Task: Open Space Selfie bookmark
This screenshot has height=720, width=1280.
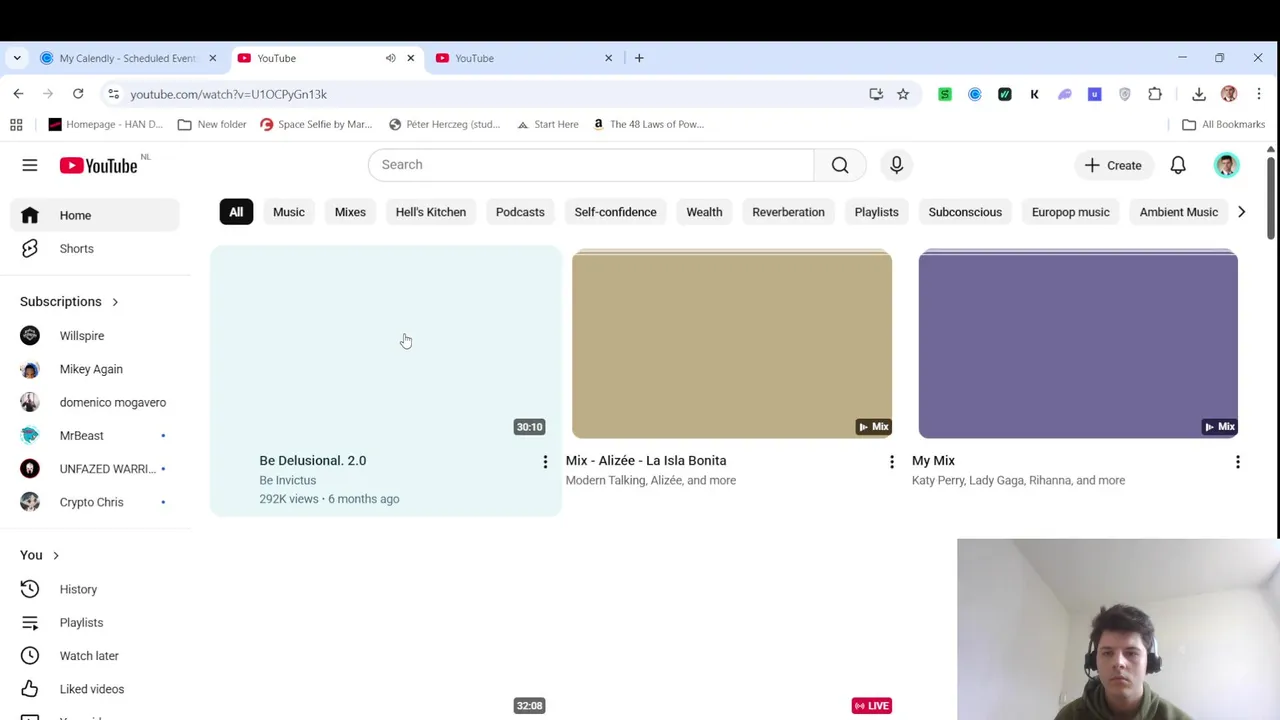Action: coord(316,124)
